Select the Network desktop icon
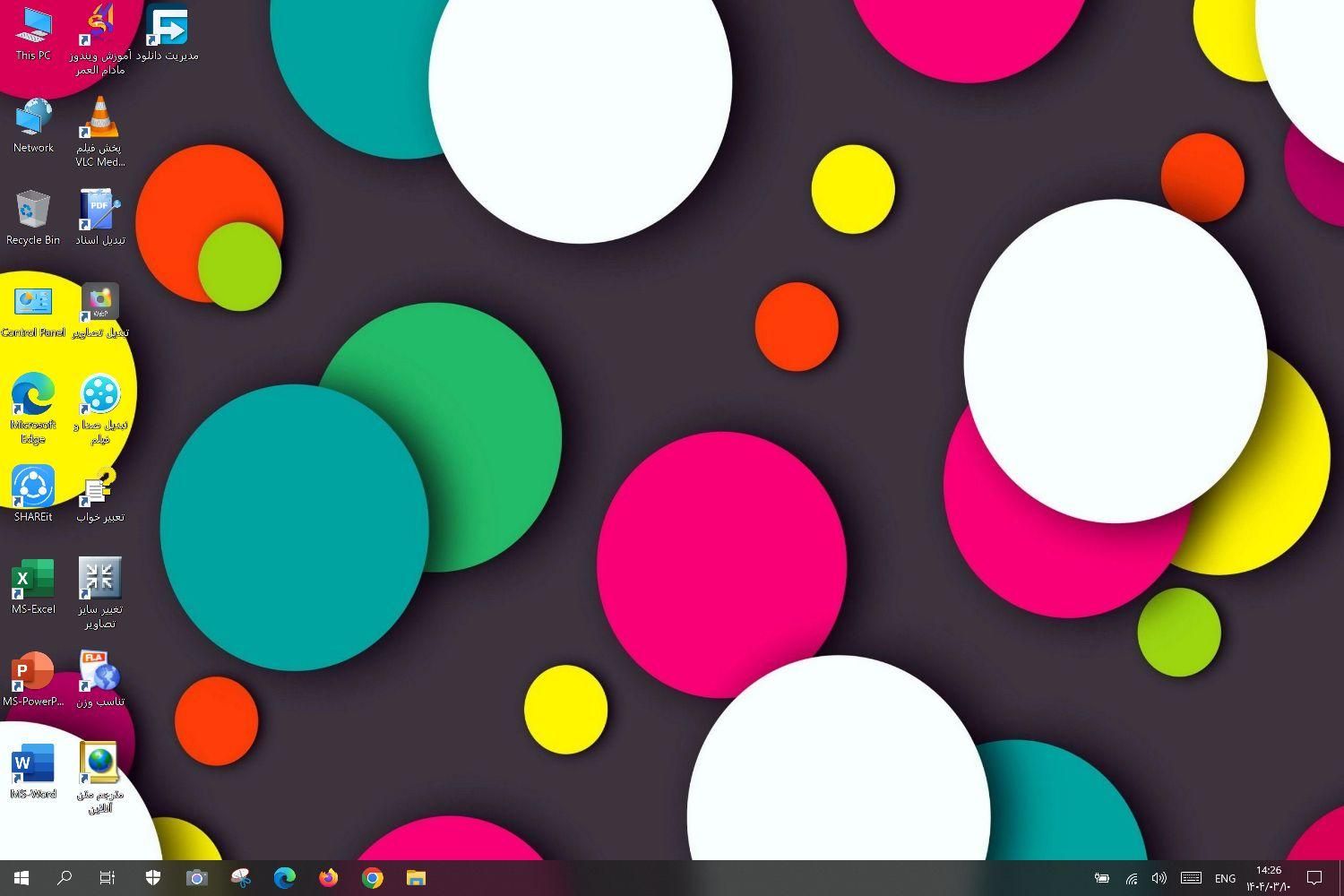 33,126
